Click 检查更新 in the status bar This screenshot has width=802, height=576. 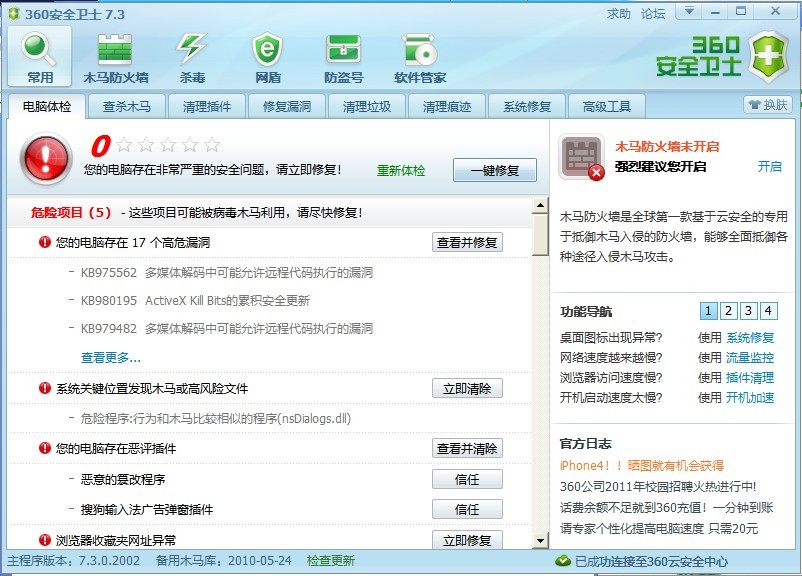[330, 561]
